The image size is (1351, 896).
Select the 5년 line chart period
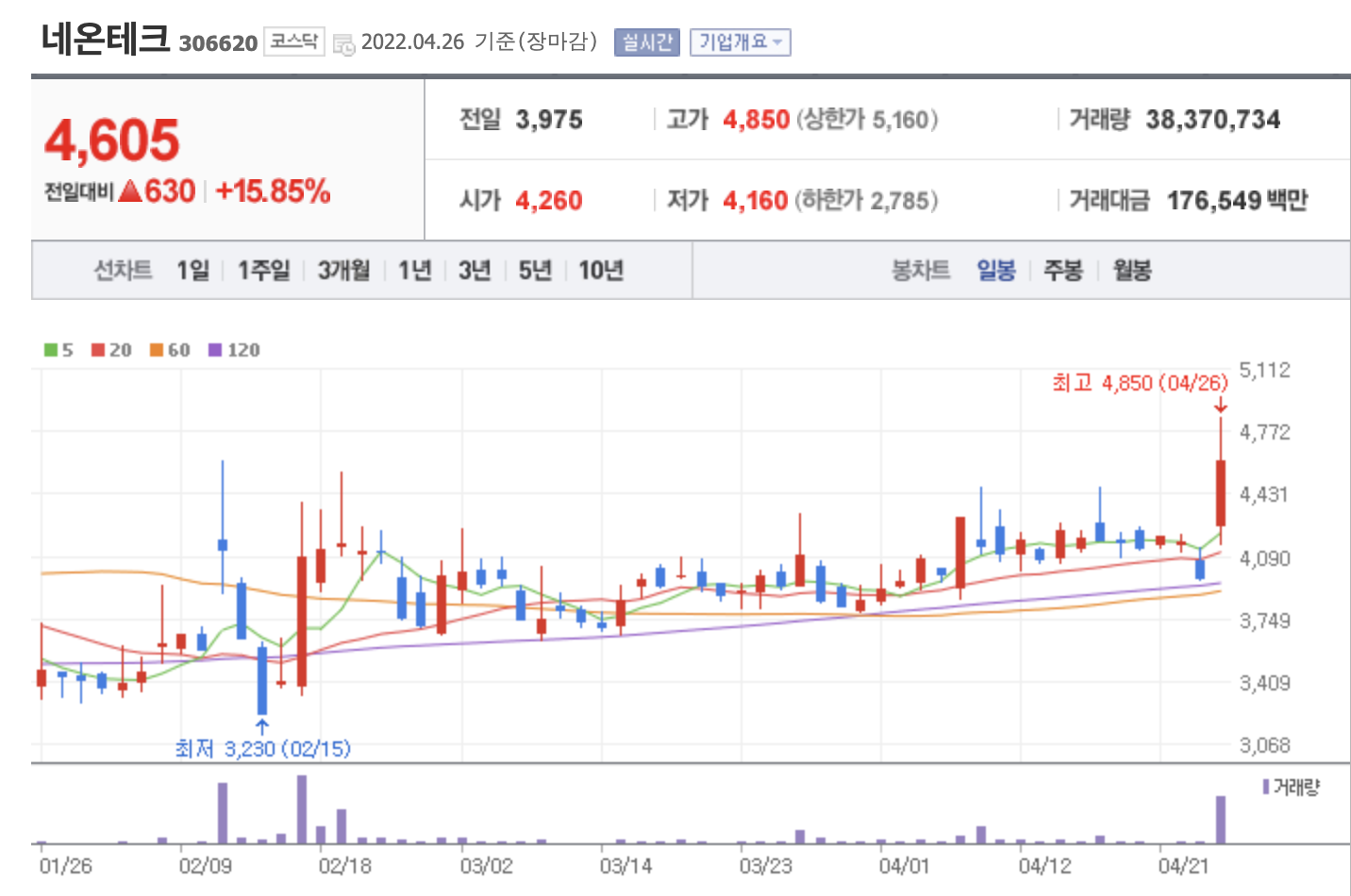[535, 271]
